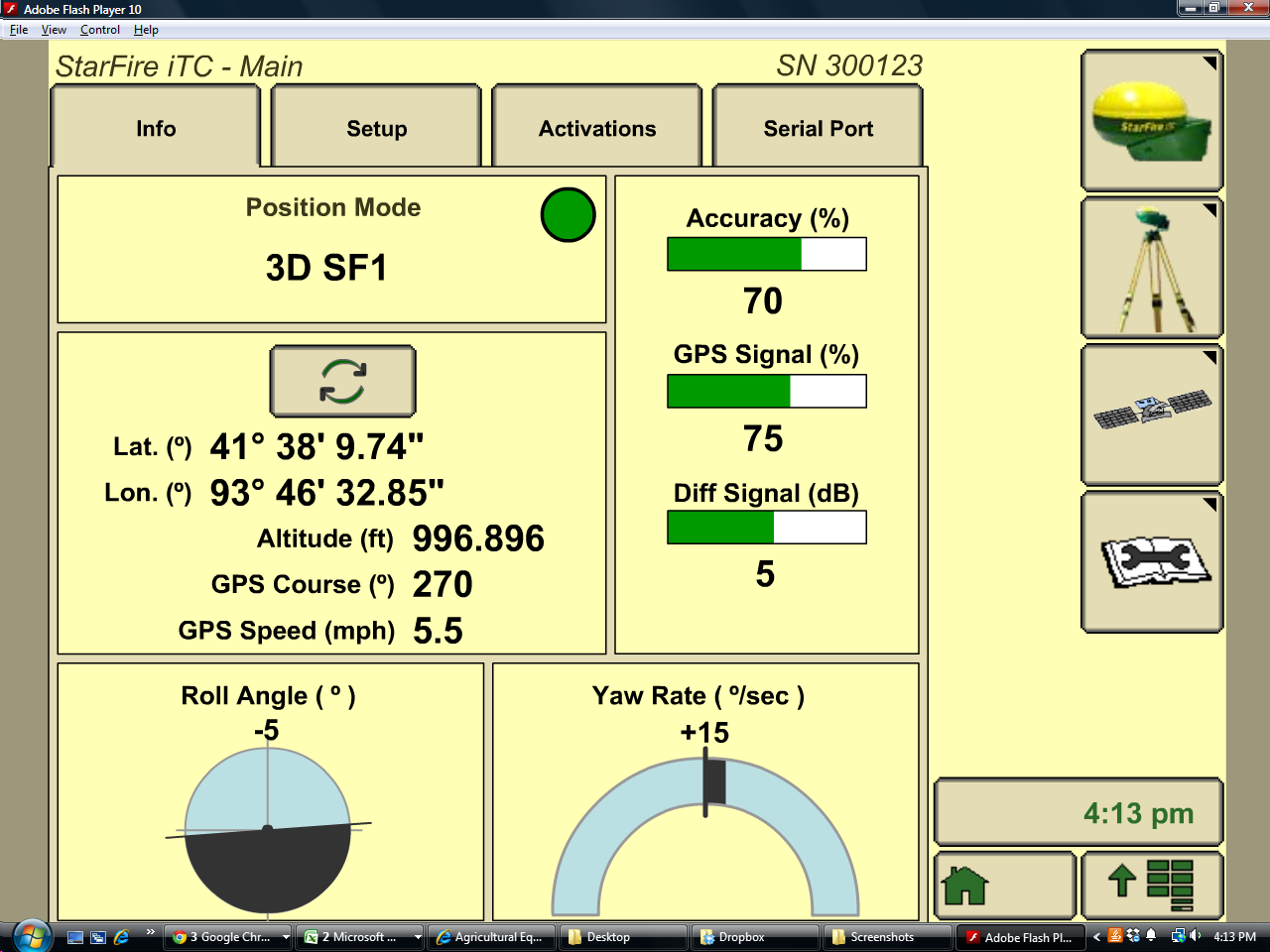Click the GPS Course value 270
This screenshot has height=952, width=1270.
443,584
